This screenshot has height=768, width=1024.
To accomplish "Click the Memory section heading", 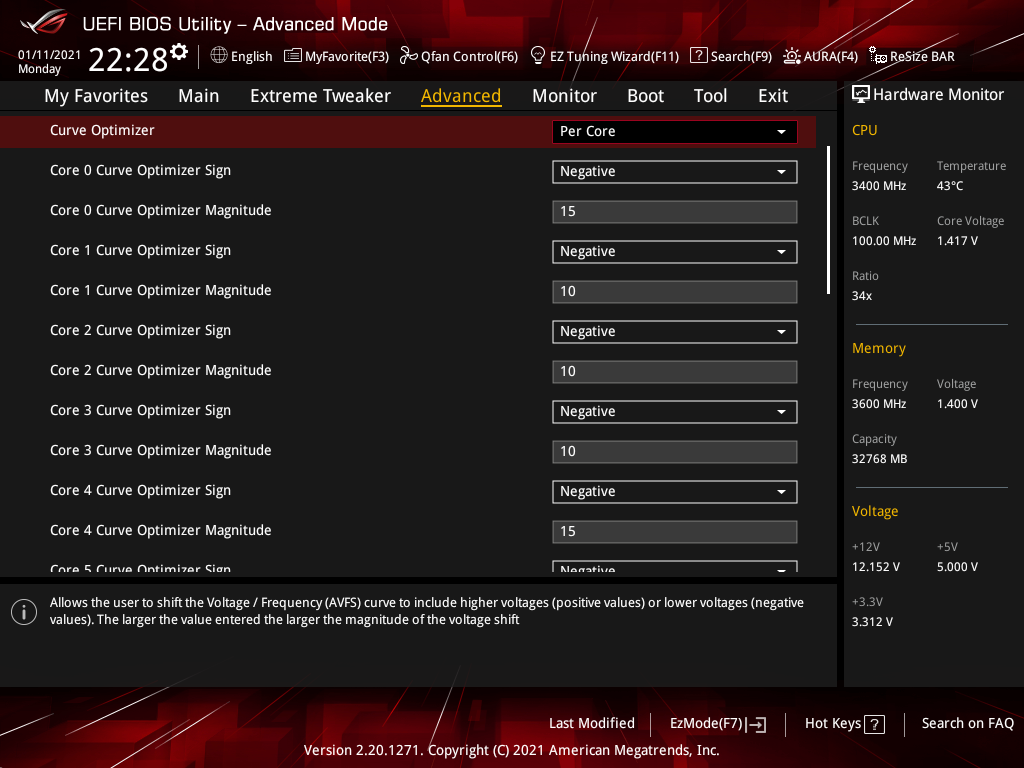I will [x=878, y=349].
